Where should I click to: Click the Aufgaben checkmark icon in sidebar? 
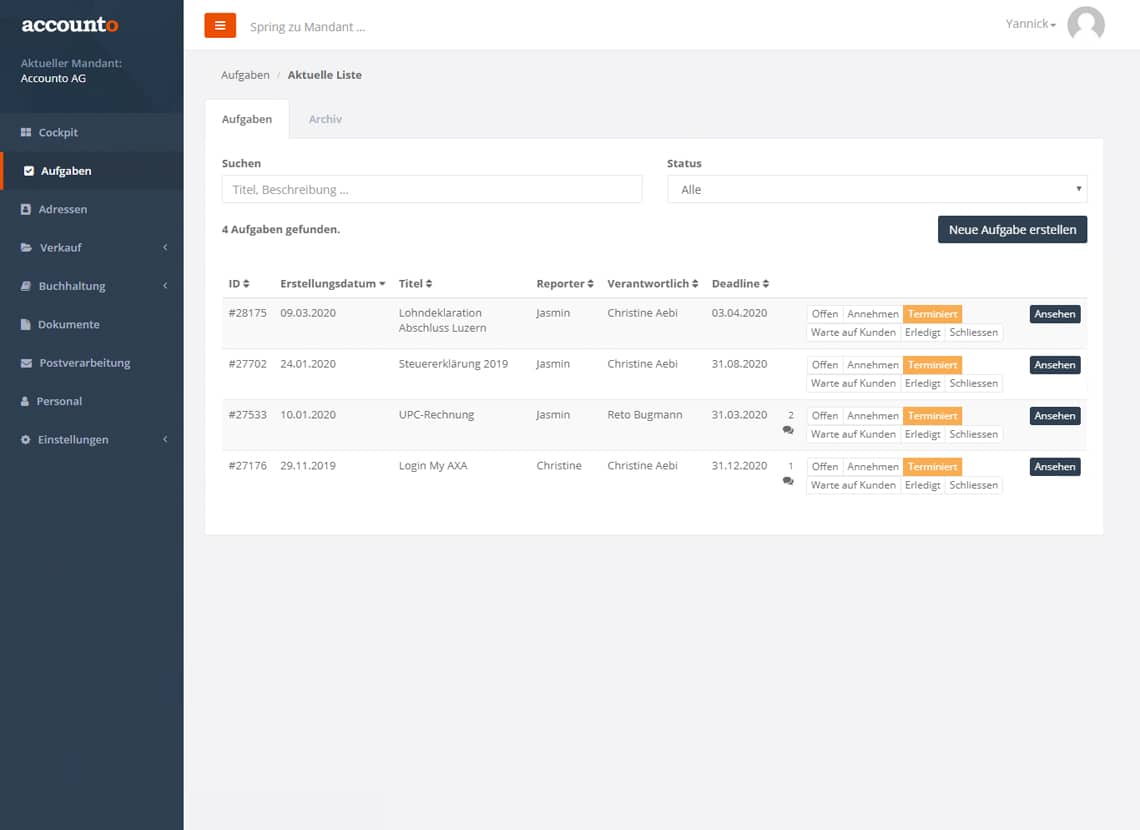29,171
